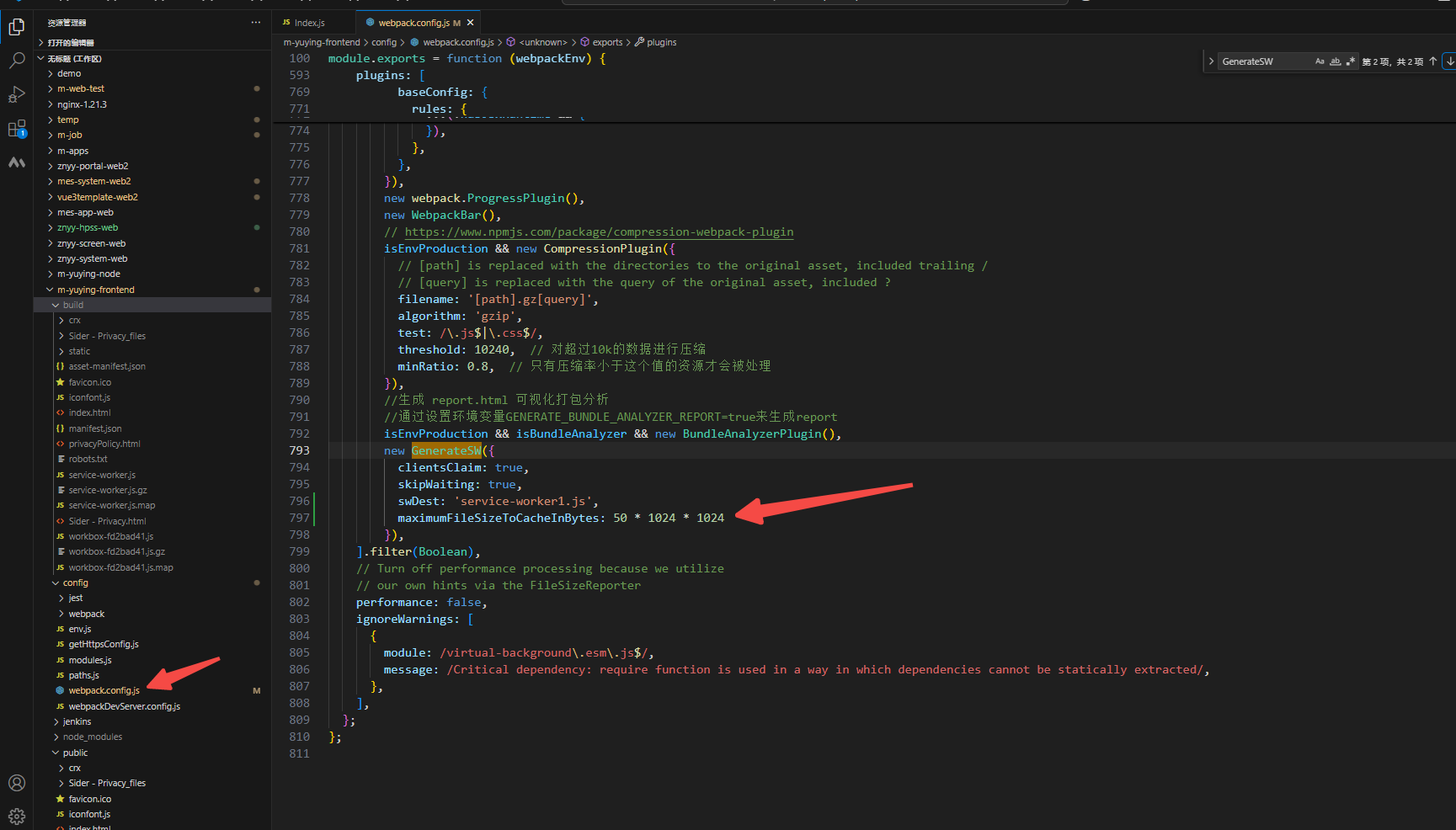Toggle Match Whole Word in find widget
Screen dimensions: 1456x830
coord(1336,61)
